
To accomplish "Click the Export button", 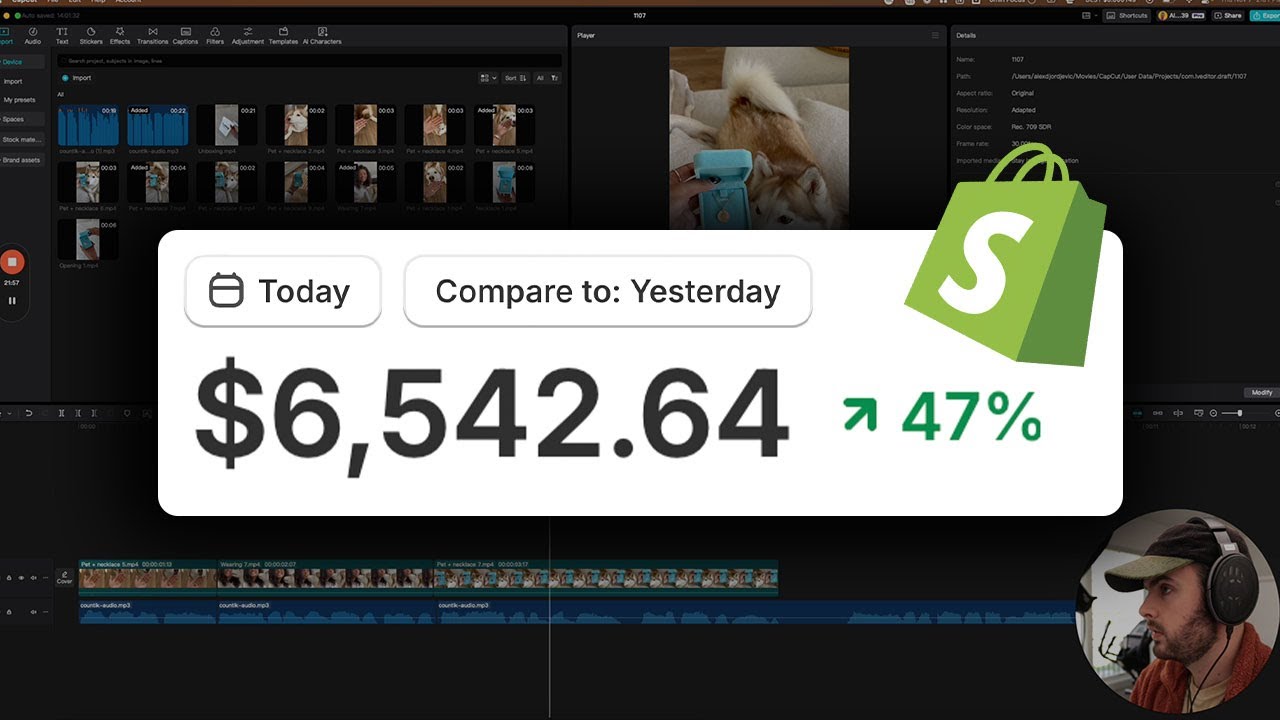I will [x=1265, y=16].
